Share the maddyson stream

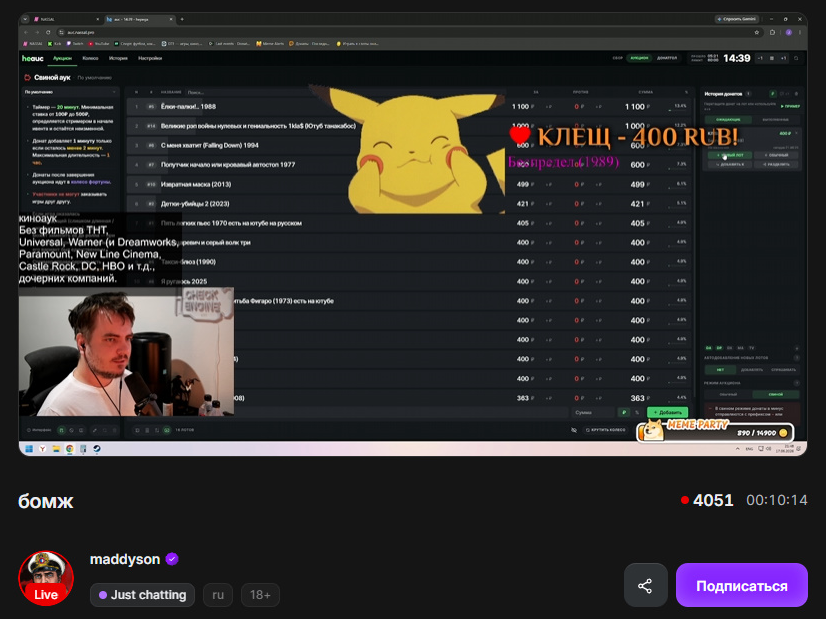click(645, 585)
